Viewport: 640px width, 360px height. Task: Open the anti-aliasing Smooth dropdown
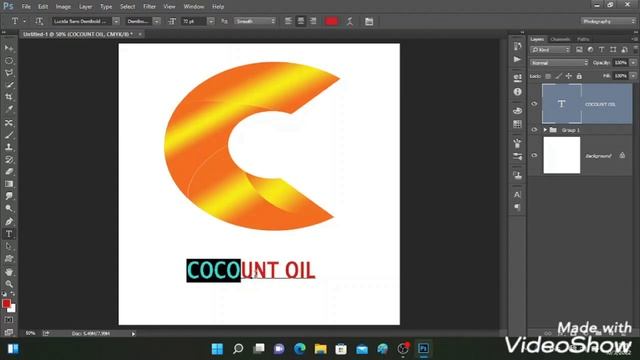tap(255, 21)
